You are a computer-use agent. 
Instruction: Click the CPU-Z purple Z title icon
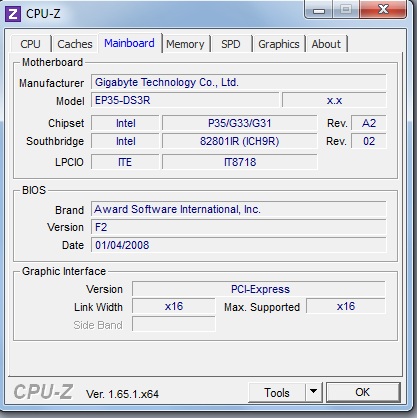pyautogui.click(x=13, y=14)
